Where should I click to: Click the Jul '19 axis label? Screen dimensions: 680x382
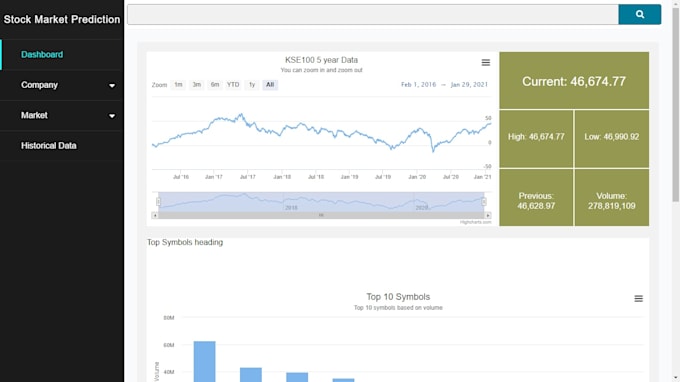coord(383,177)
